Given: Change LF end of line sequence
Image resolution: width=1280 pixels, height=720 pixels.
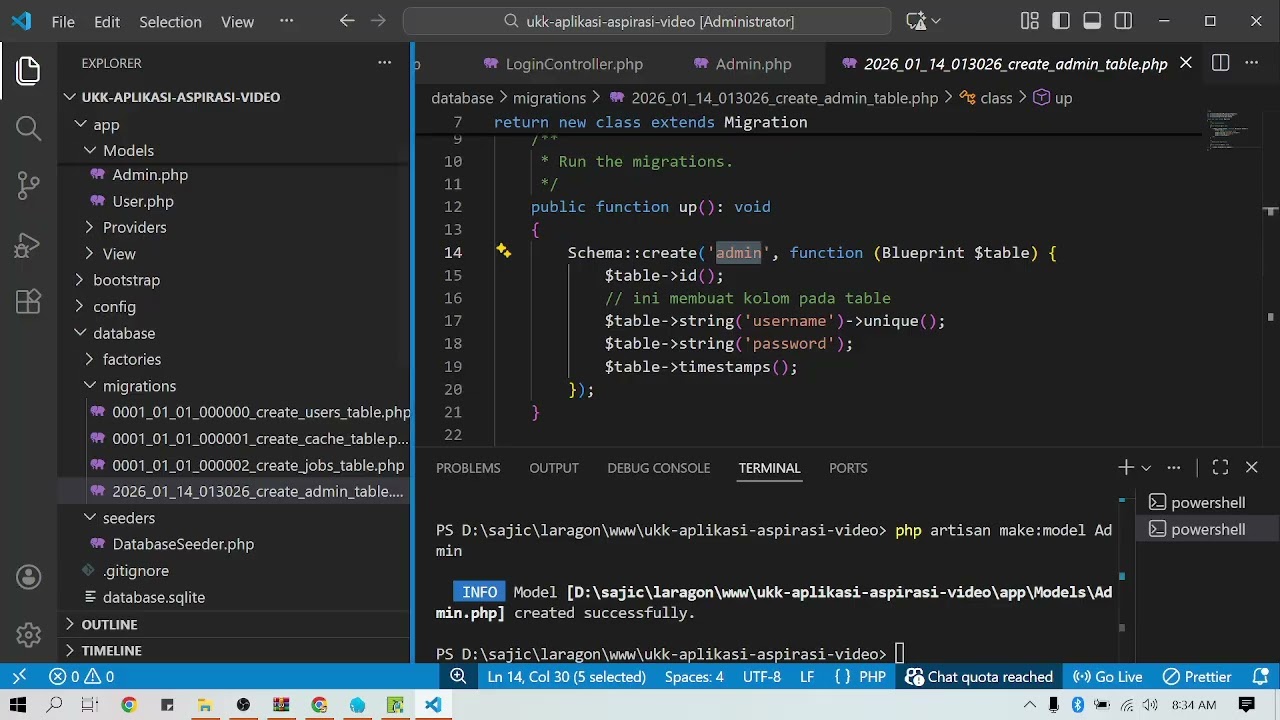Looking at the screenshot, I should [x=807, y=677].
